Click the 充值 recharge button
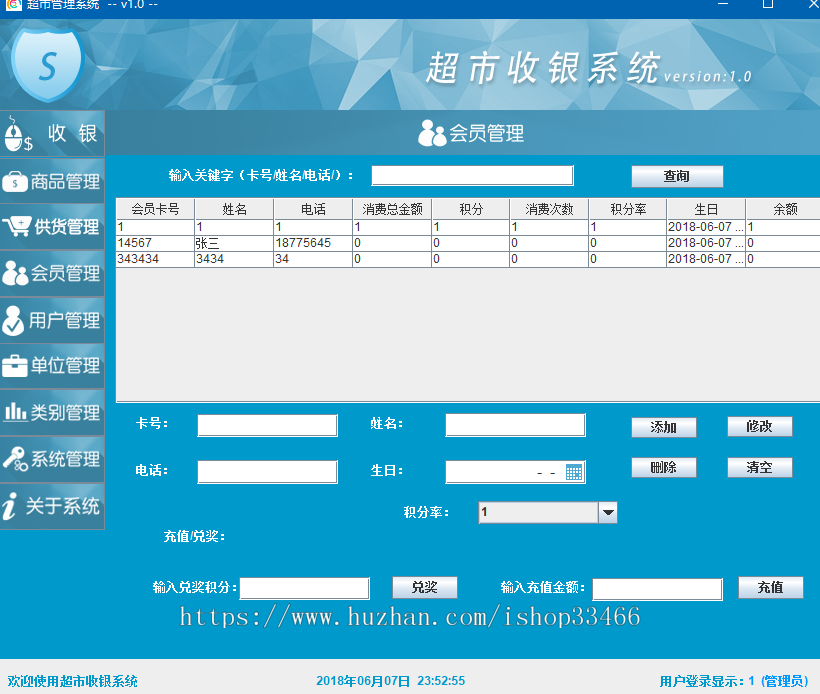Viewport: 820px width, 694px height. tap(770, 588)
